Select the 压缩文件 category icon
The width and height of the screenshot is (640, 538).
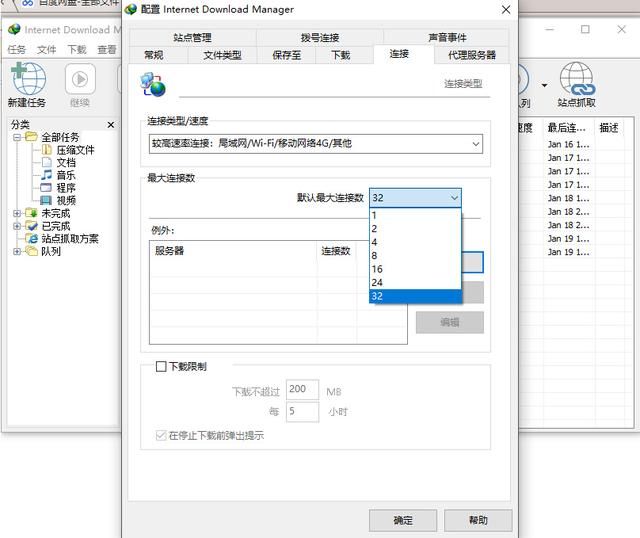pos(47,150)
